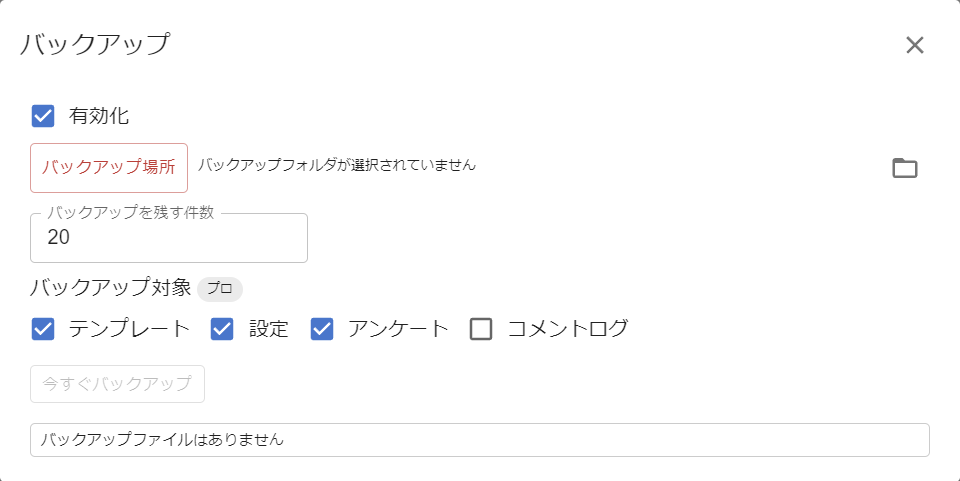Image resolution: width=960 pixels, height=481 pixels.
Task: Uncheck the アンケート checkbox box
Action: point(321,329)
